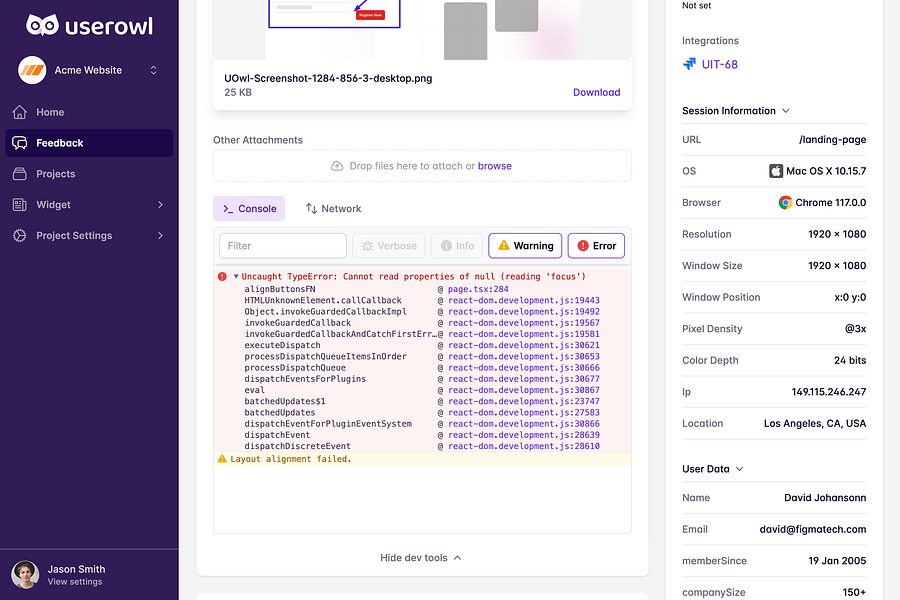
Task: Click the Projects stack icon
Action: tap(20, 174)
